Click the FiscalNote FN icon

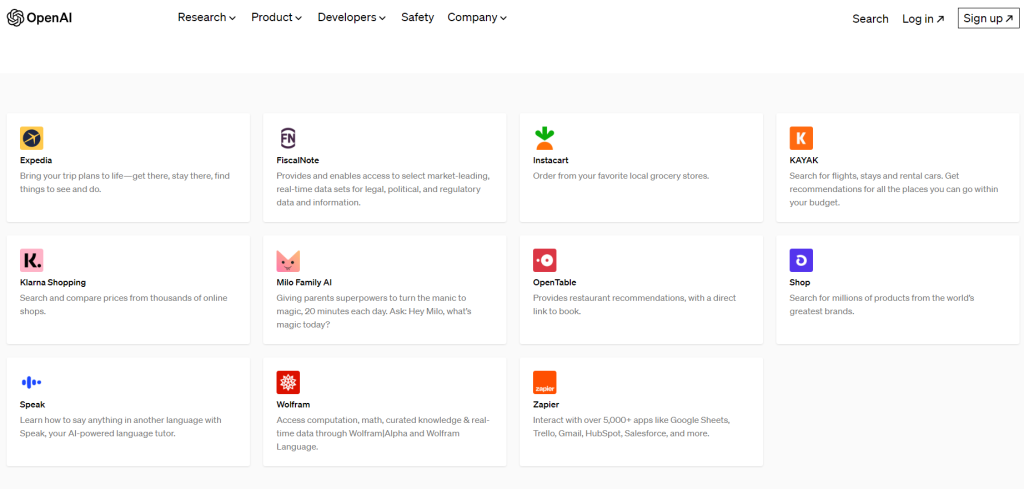[288, 138]
